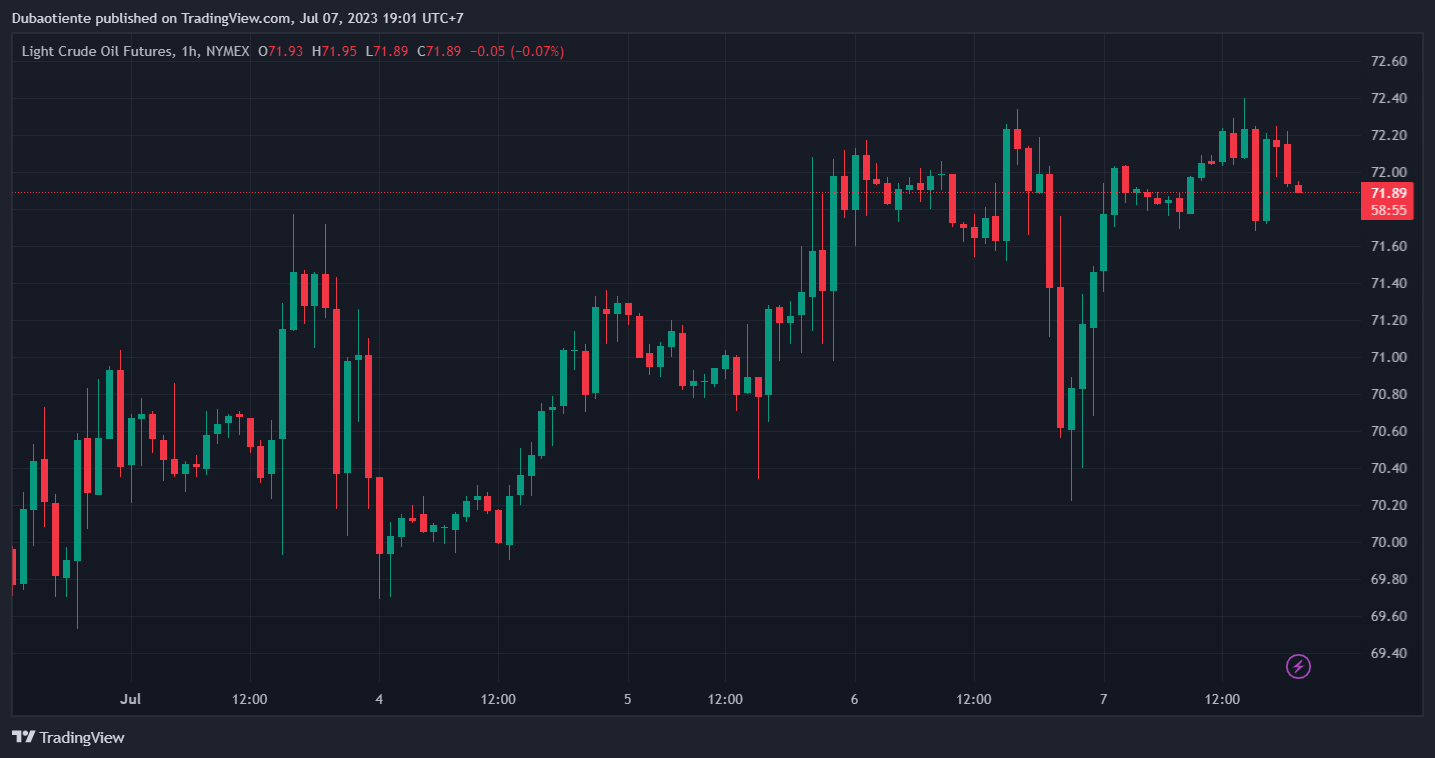The image size is (1435, 758).
Task: Click the Jul label on time axis
Action: (131, 699)
